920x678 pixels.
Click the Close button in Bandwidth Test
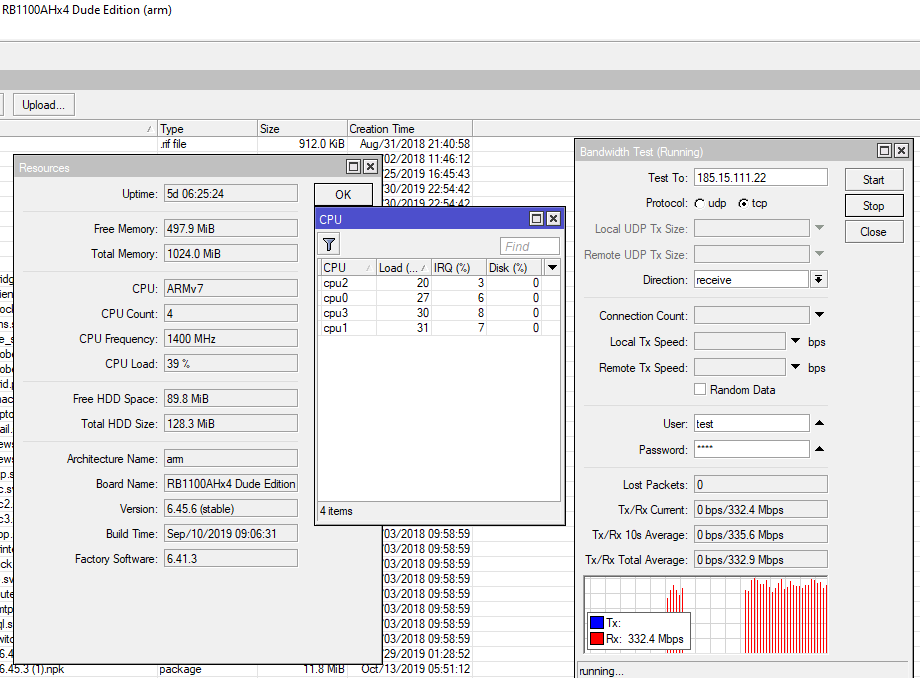point(874,232)
